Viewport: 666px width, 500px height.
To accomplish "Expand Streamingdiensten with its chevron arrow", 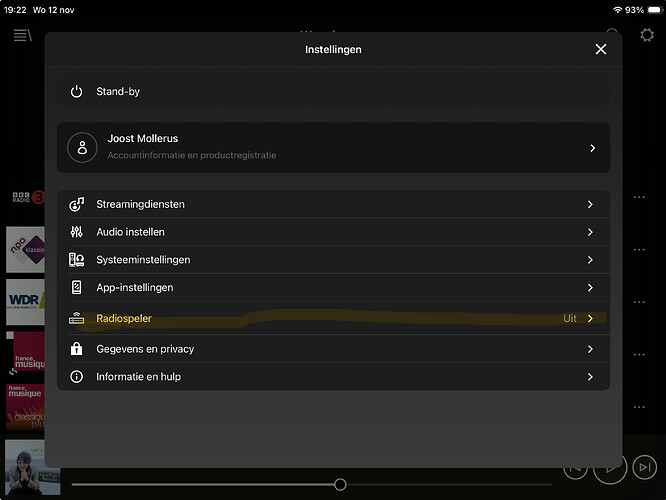I will [x=590, y=204].
